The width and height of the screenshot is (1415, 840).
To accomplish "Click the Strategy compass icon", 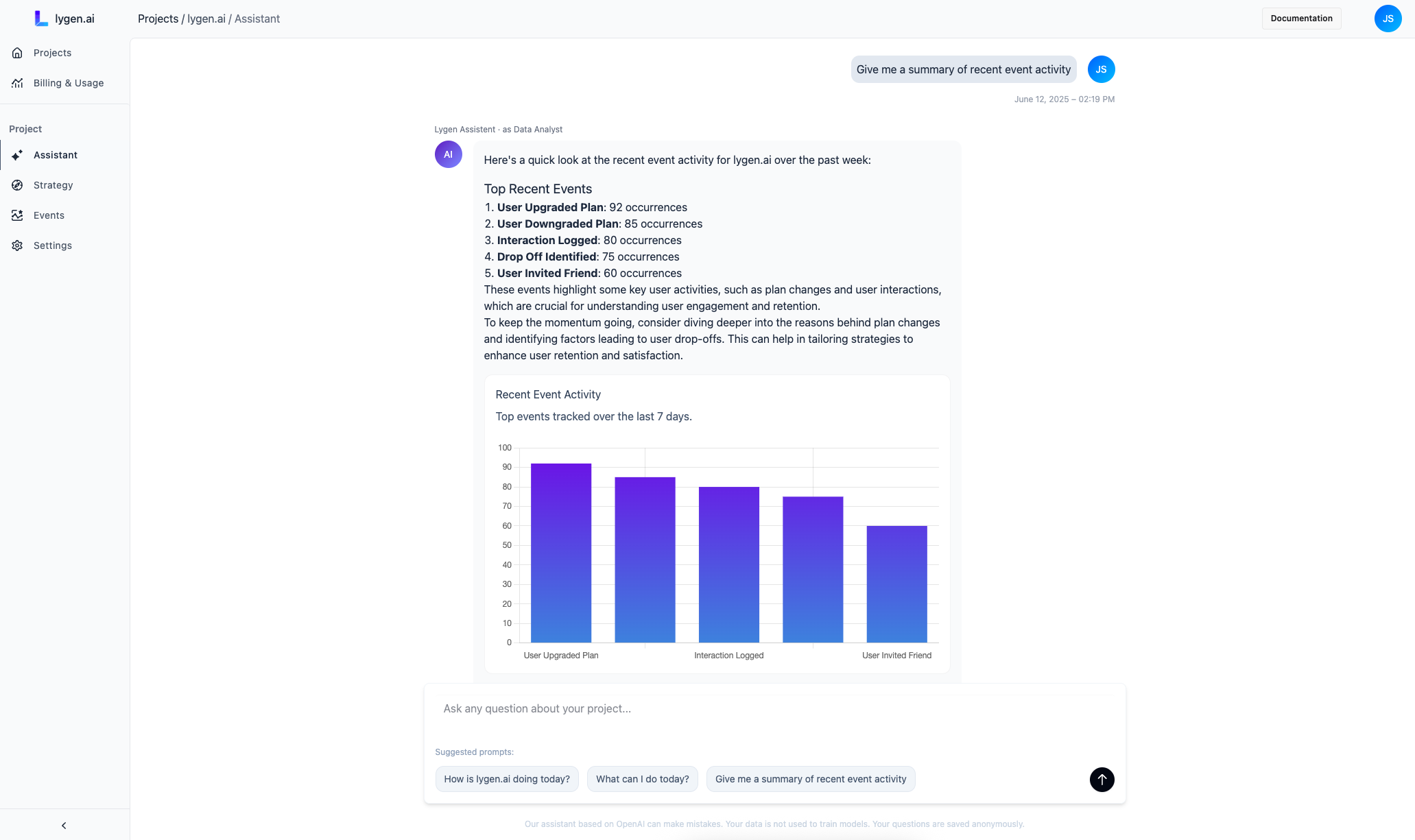I will [18, 185].
